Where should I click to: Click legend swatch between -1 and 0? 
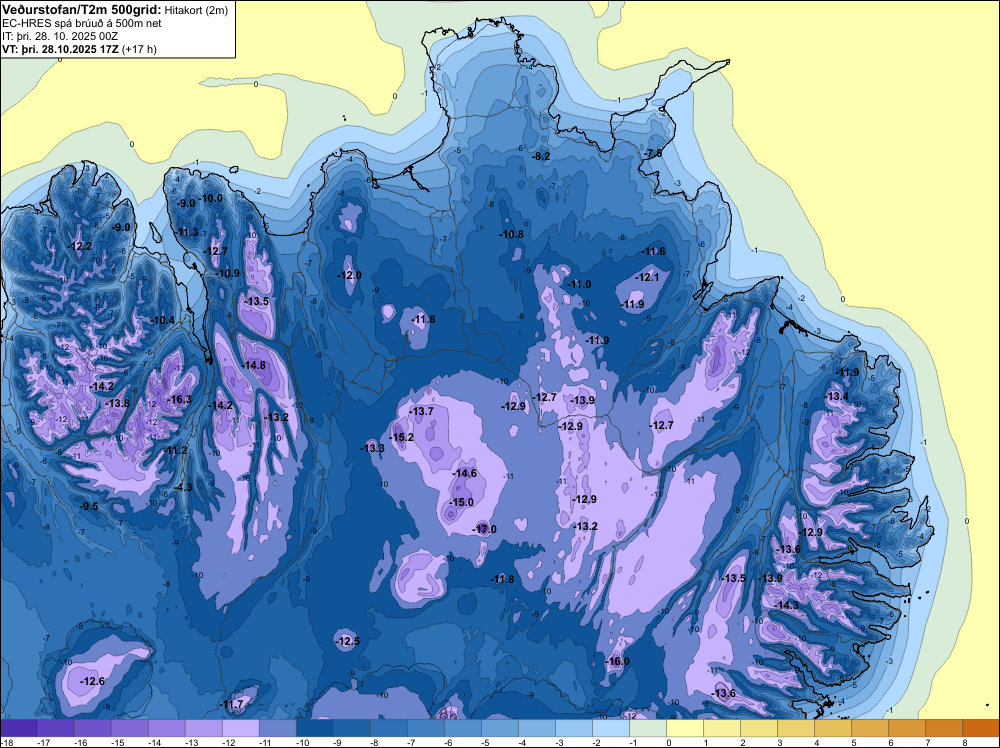point(648,728)
